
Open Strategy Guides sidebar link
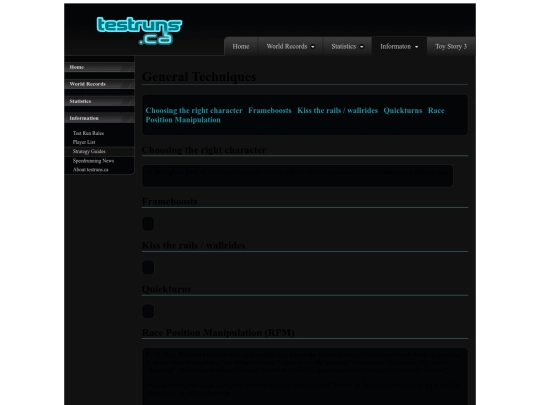pyautogui.click(x=89, y=152)
